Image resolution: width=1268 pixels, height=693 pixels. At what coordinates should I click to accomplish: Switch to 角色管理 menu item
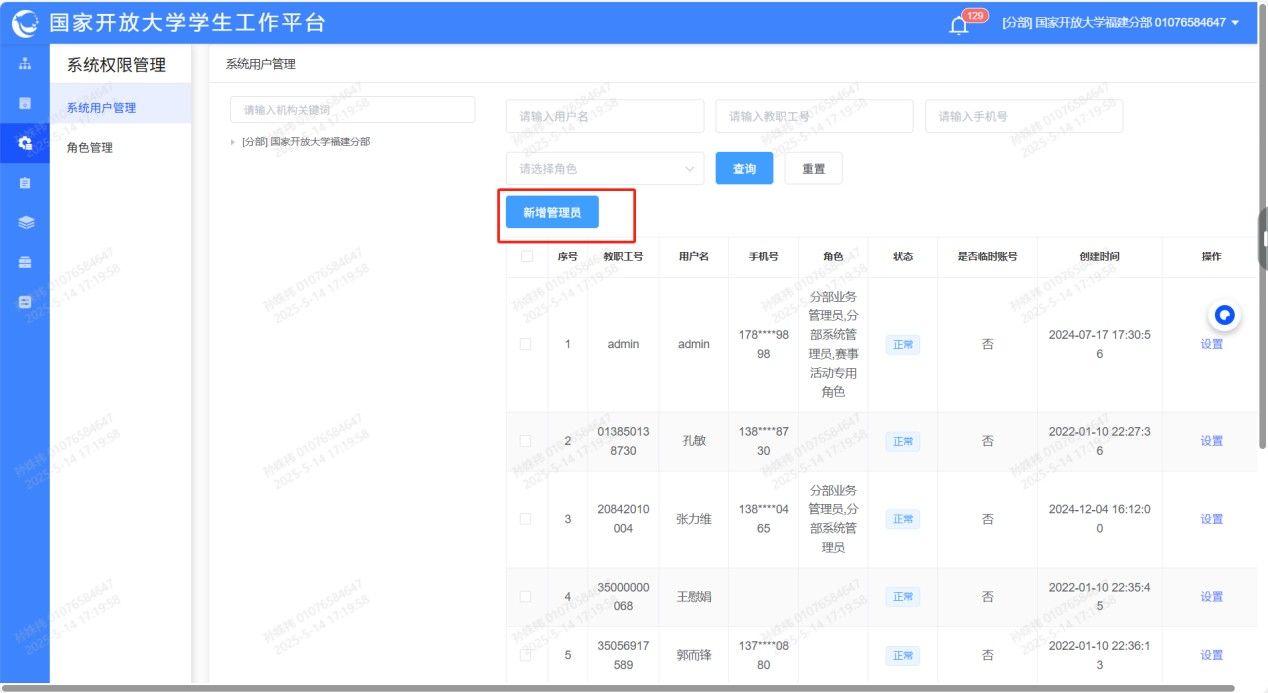(90, 147)
